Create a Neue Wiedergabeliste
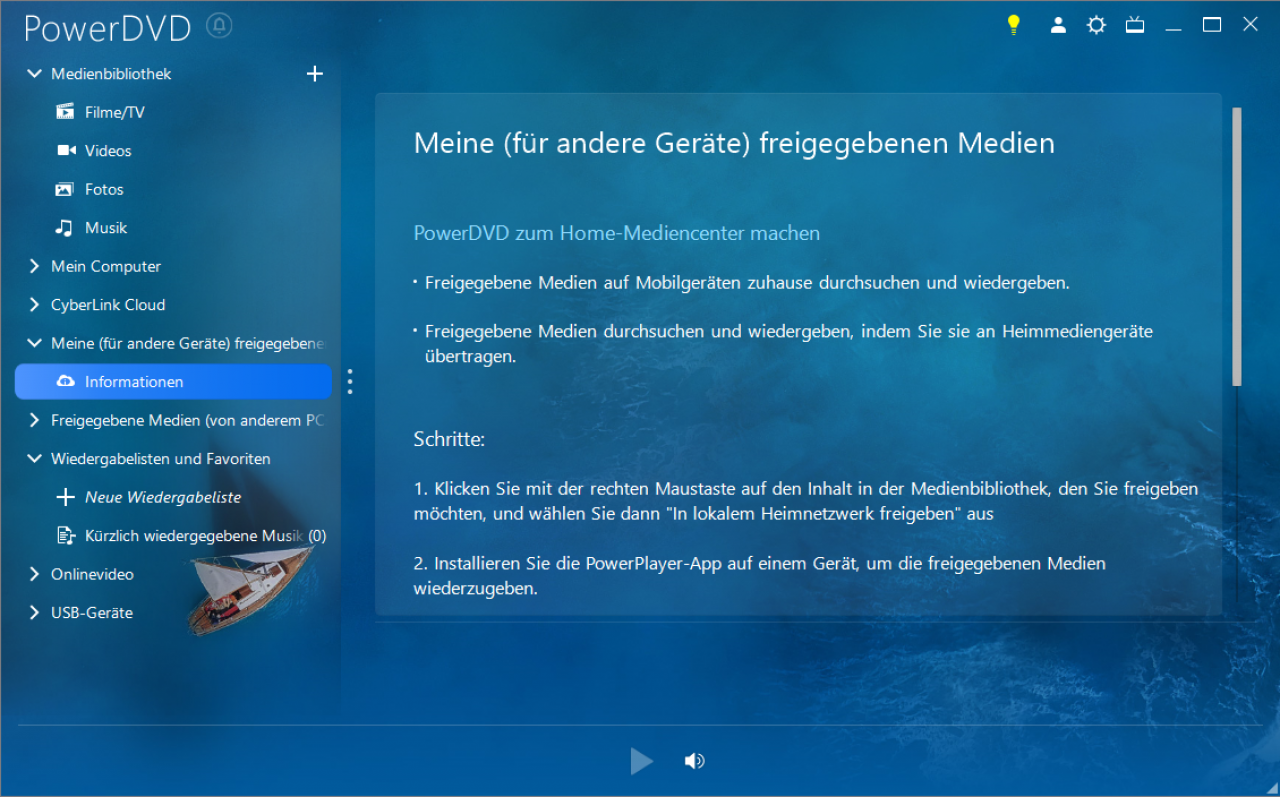 click(x=163, y=497)
